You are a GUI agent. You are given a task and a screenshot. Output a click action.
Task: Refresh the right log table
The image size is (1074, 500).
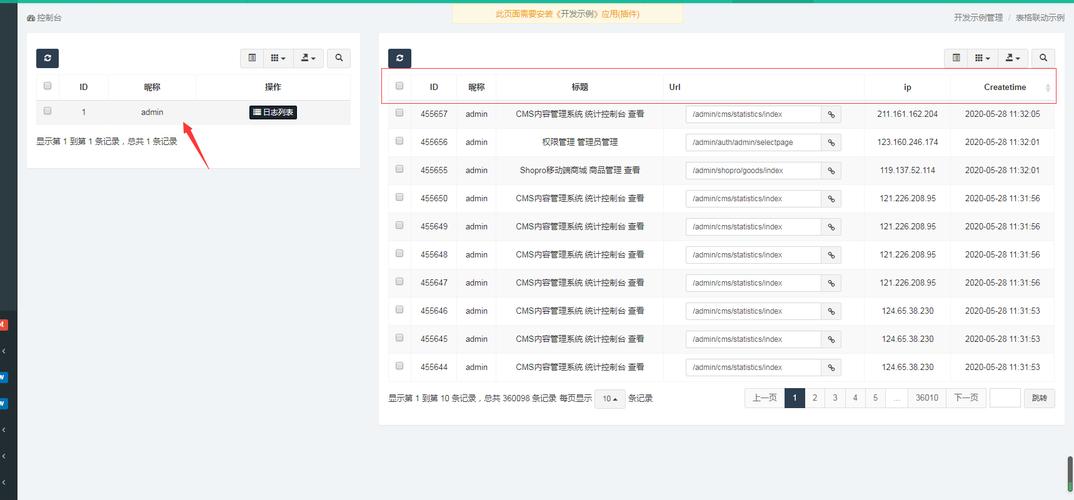point(399,59)
